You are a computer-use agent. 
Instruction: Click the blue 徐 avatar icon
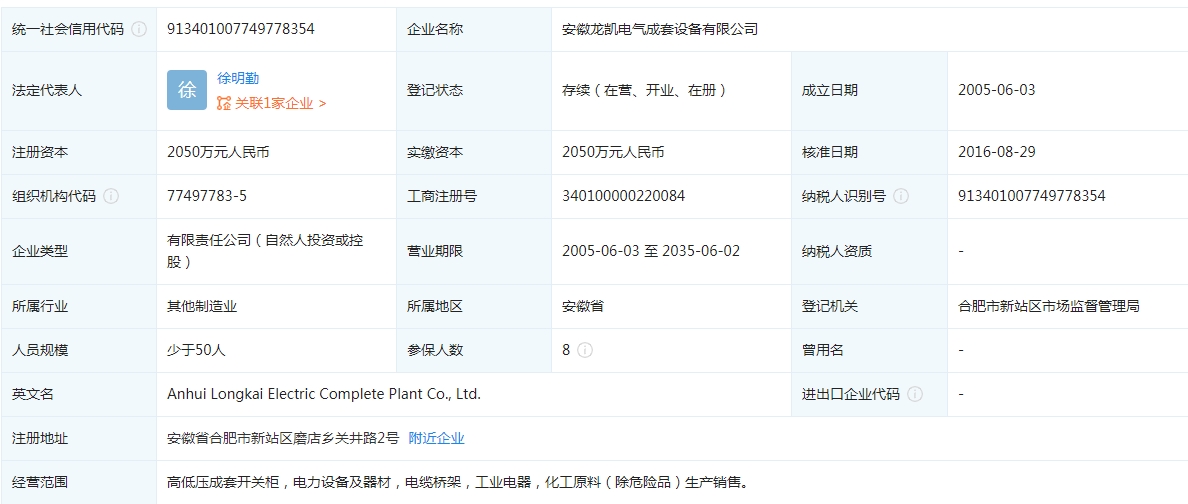point(187,90)
